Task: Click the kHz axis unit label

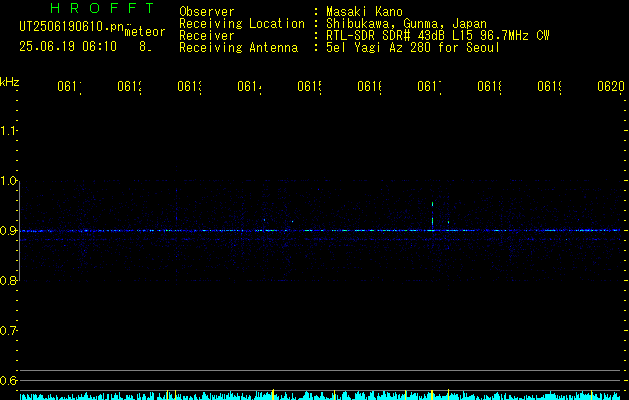Action: point(10,82)
